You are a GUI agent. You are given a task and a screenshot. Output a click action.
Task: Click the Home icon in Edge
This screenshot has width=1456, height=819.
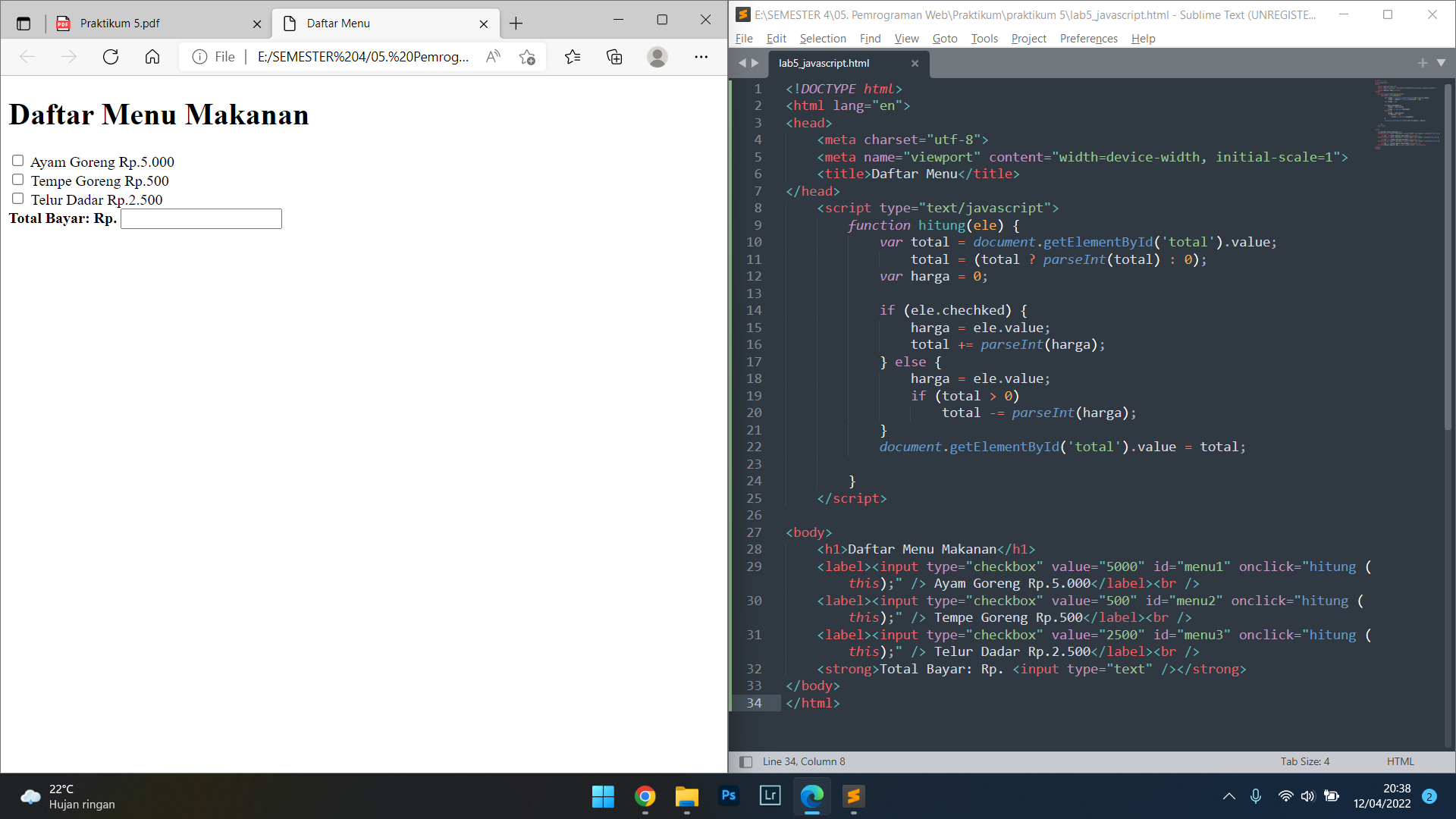pyautogui.click(x=152, y=57)
